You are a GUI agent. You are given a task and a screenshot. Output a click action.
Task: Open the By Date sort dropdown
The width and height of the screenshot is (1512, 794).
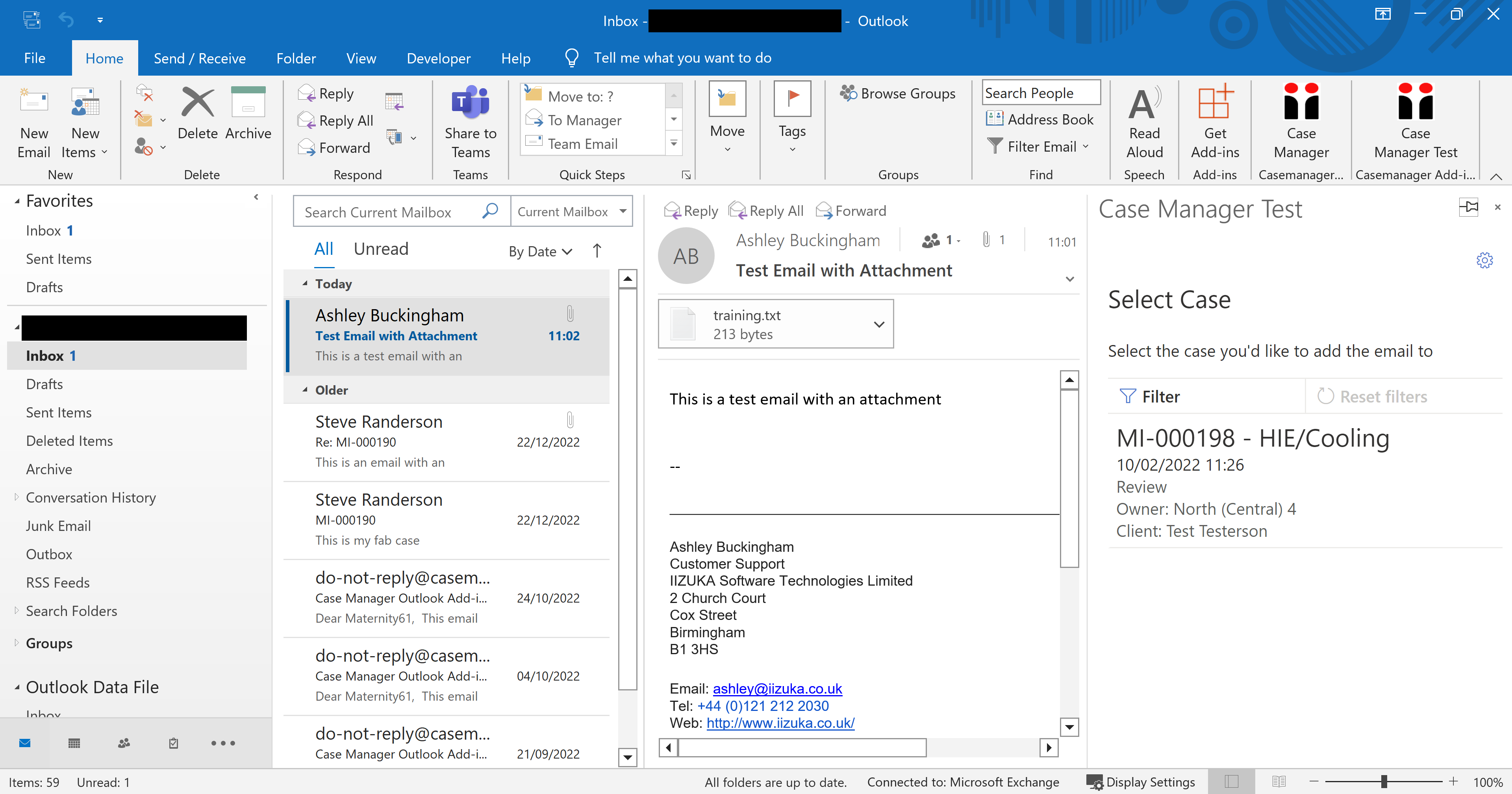tap(540, 251)
